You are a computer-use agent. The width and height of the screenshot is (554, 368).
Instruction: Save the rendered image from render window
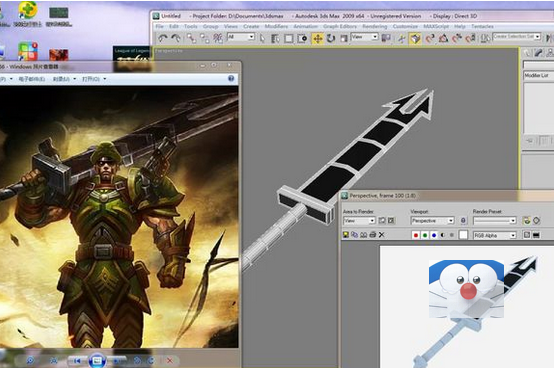346,235
